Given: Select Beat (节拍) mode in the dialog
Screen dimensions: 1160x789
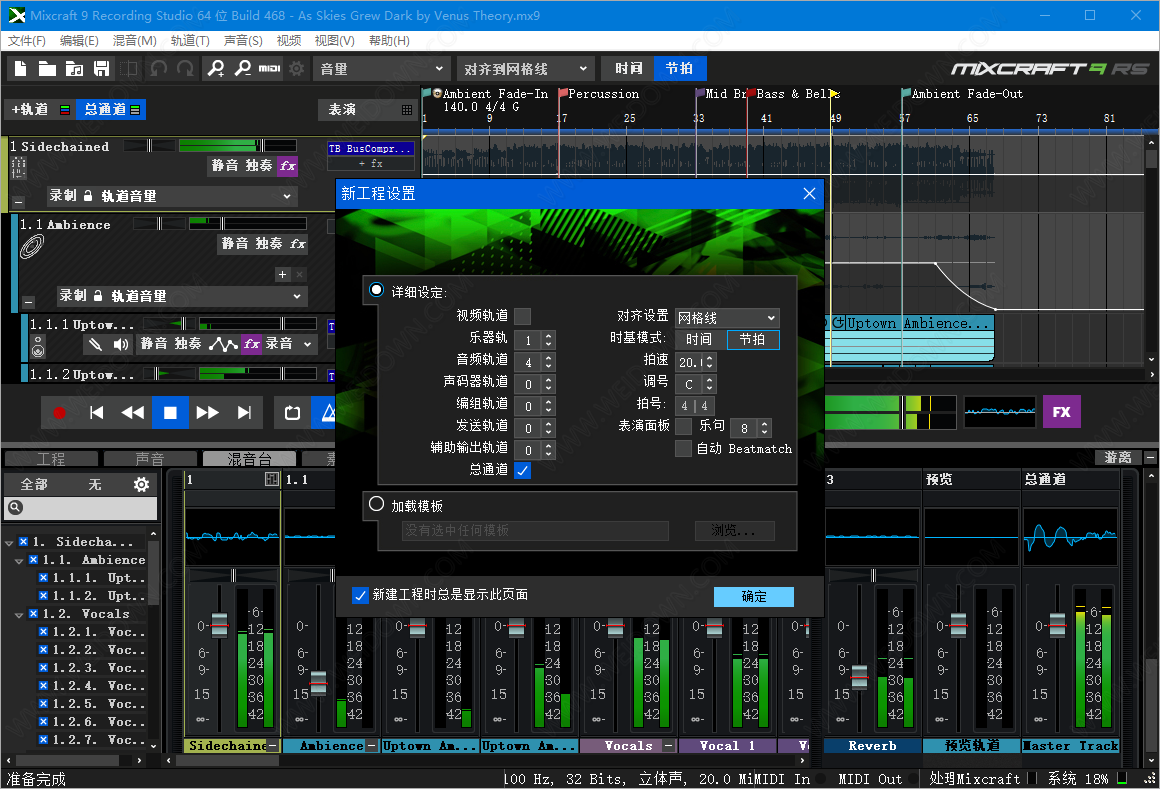Looking at the screenshot, I should pyautogui.click(x=752, y=339).
